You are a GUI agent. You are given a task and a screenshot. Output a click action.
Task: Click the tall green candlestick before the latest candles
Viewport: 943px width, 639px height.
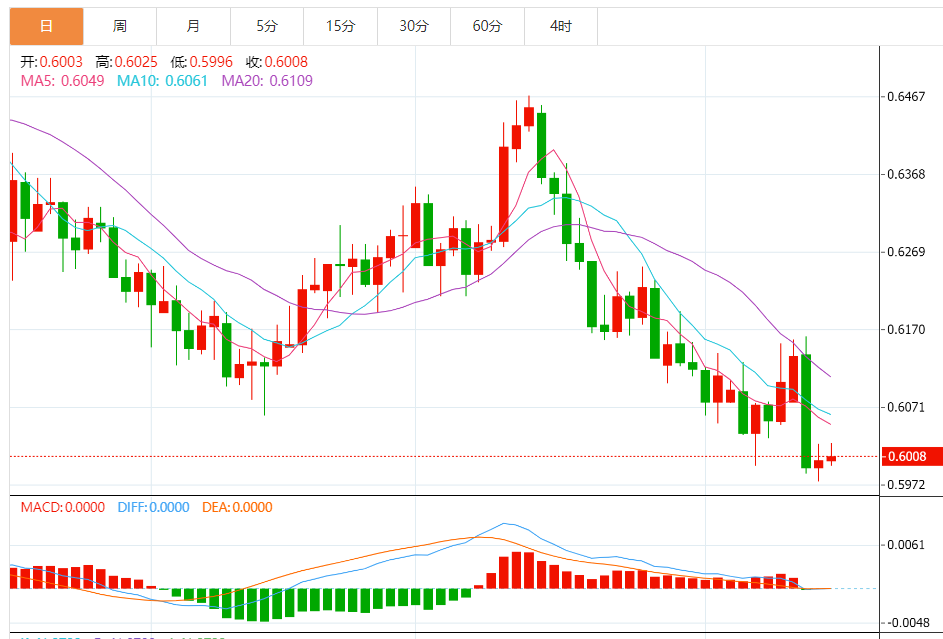coord(806,411)
